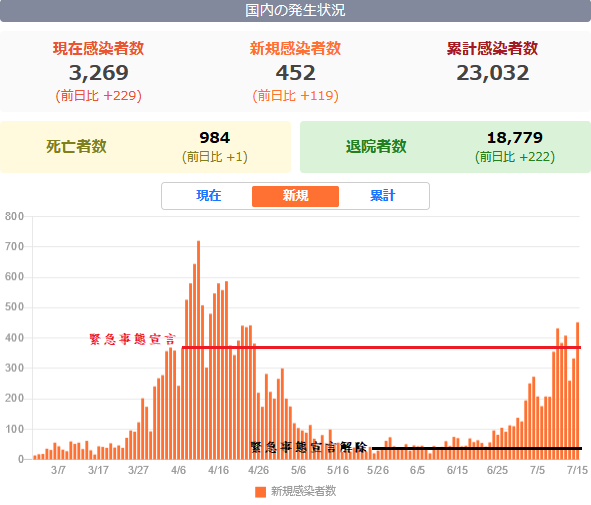Click the 現在感染者数 value 3,269

point(99,73)
